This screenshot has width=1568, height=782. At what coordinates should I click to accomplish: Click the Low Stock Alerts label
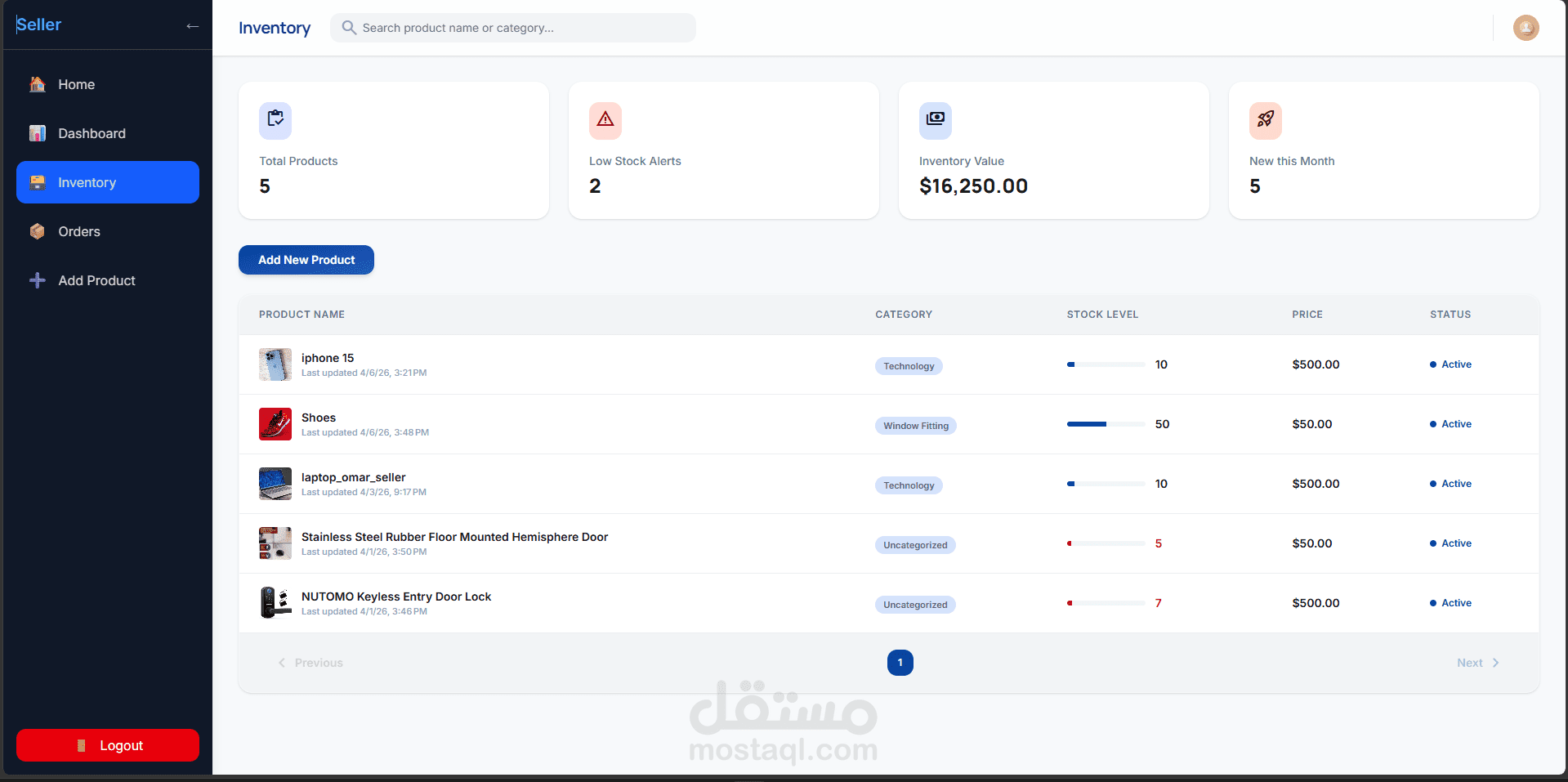(635, 161)
